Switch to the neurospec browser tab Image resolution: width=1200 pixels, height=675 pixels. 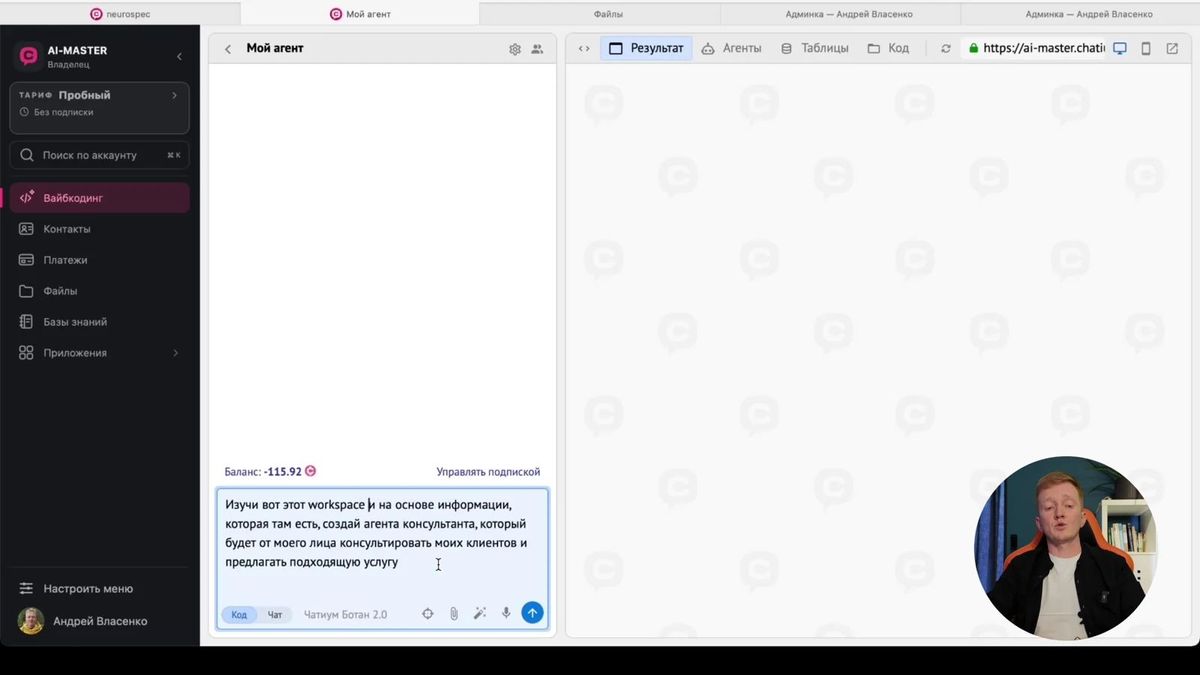(x=120, y=14)
